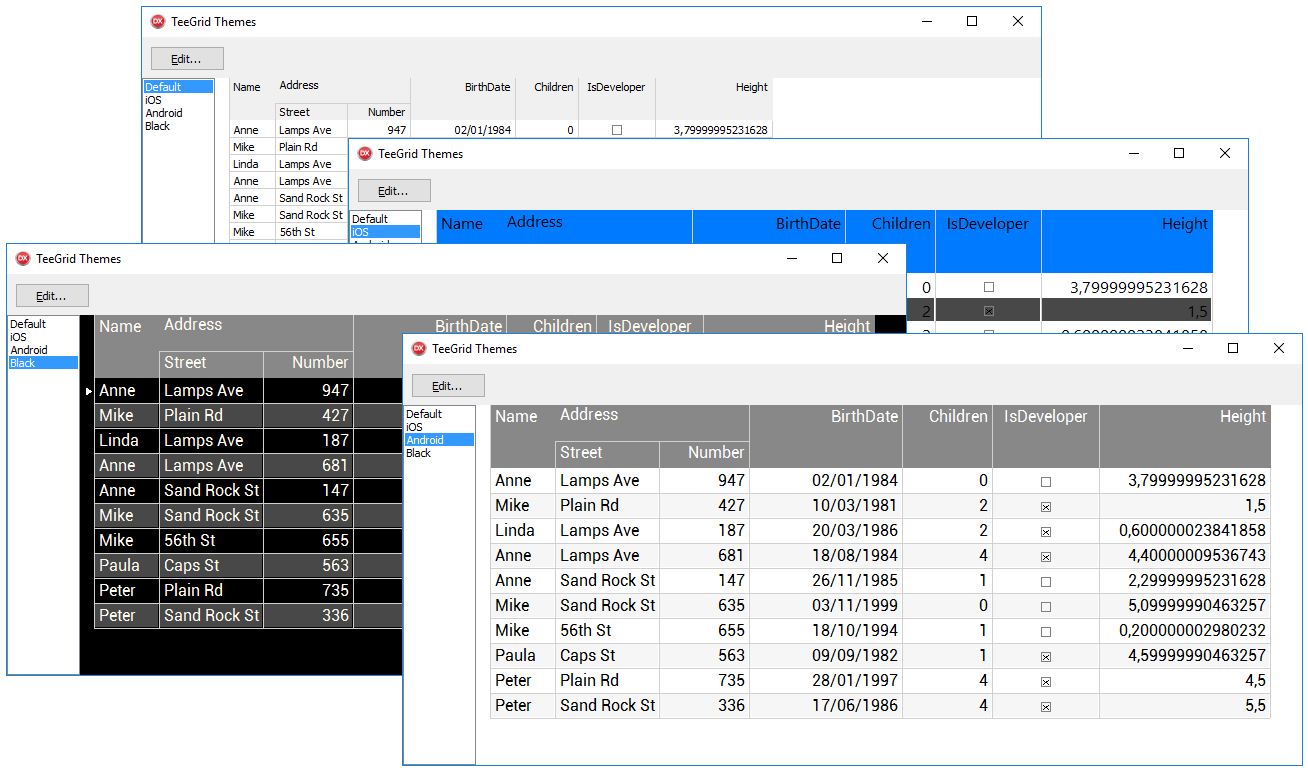Toggle Linda's IsDeveloper checkbox in the Android-themed grid
This screenshot has width=1308, height=771.
pyautogui.click(x=1045, y=531)
